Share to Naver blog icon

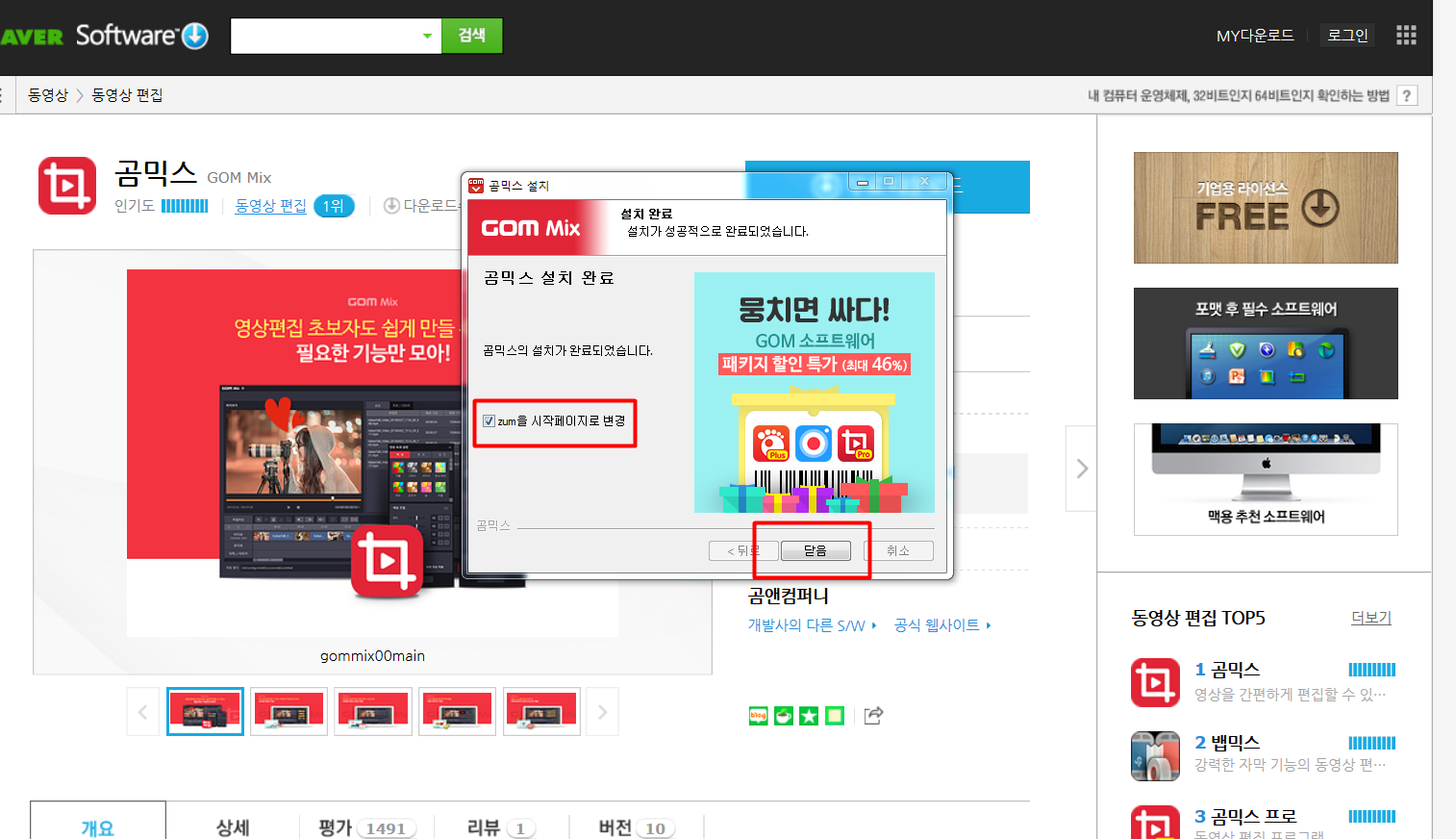tap(759, 716)
